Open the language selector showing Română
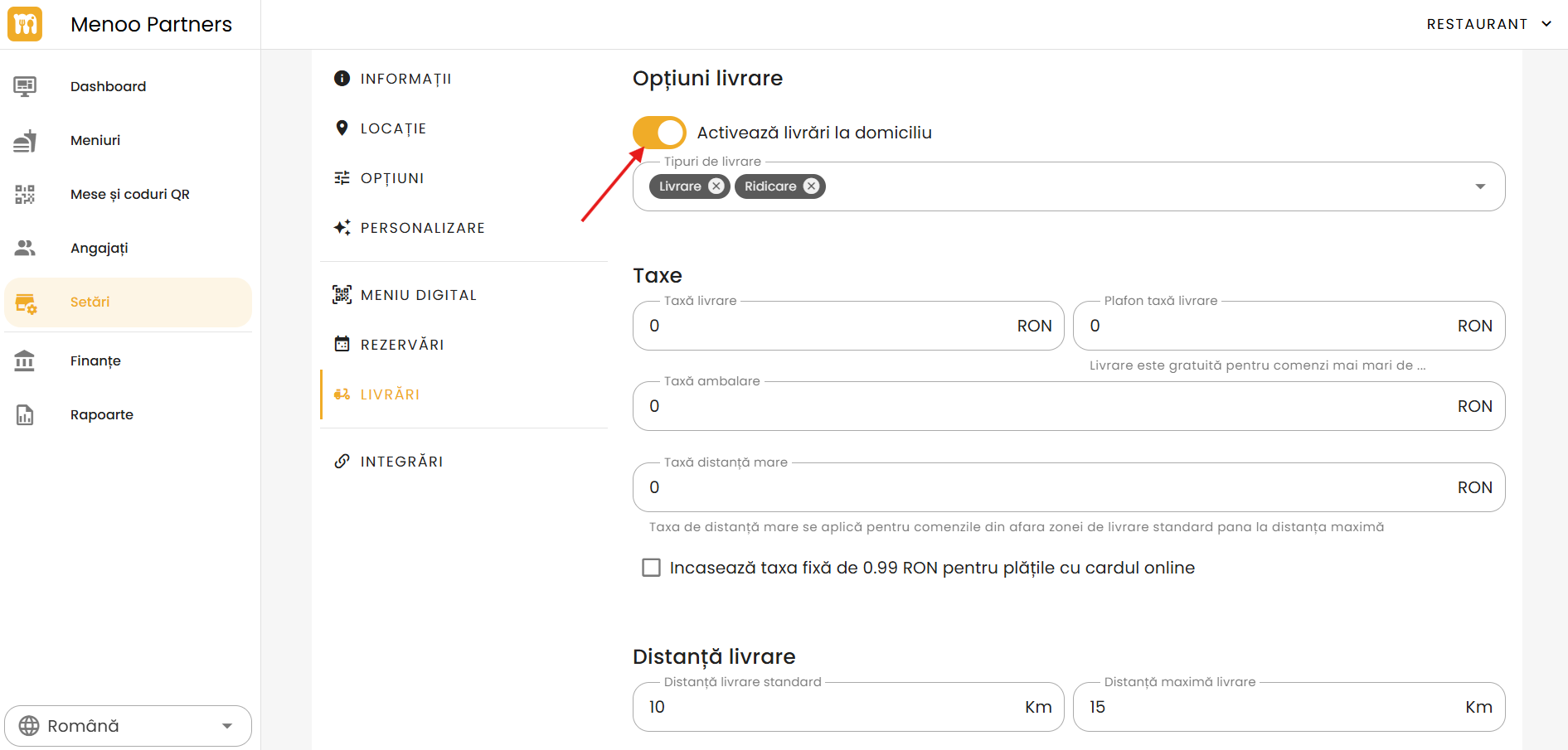The width and height of the screenshot is (1568, 750). click(128, 725)
